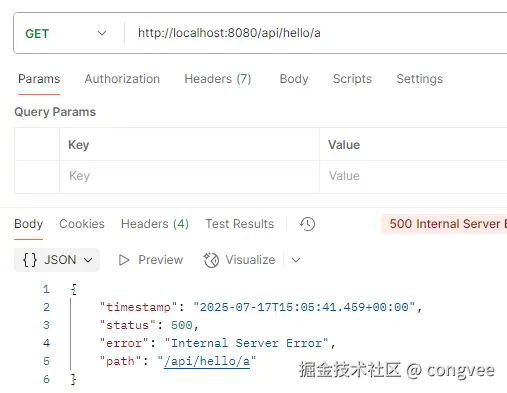
Task: Click the empty query param Value field
Action: pyautogui.click(x=413, y=176)
